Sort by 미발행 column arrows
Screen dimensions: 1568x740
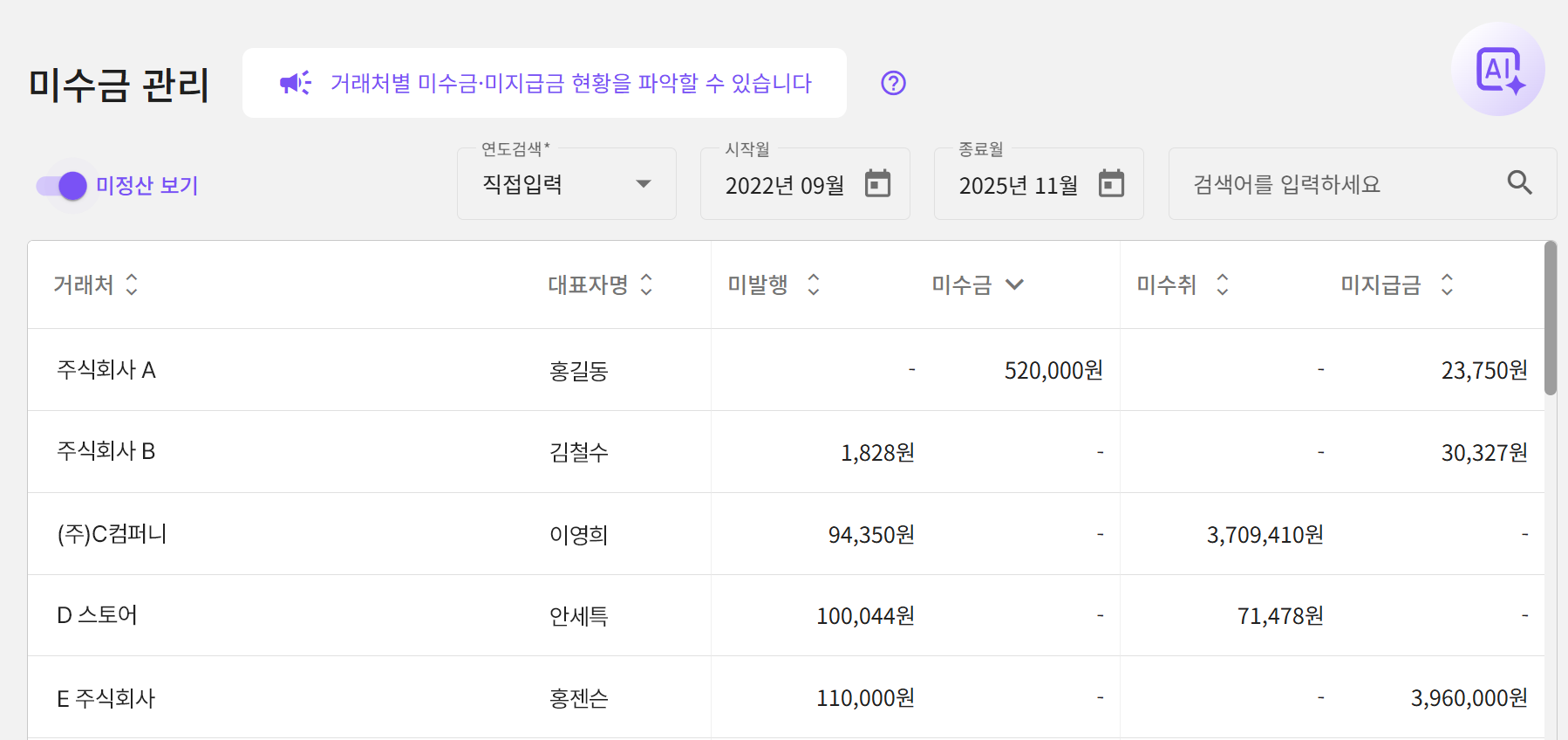coord(814,284)
